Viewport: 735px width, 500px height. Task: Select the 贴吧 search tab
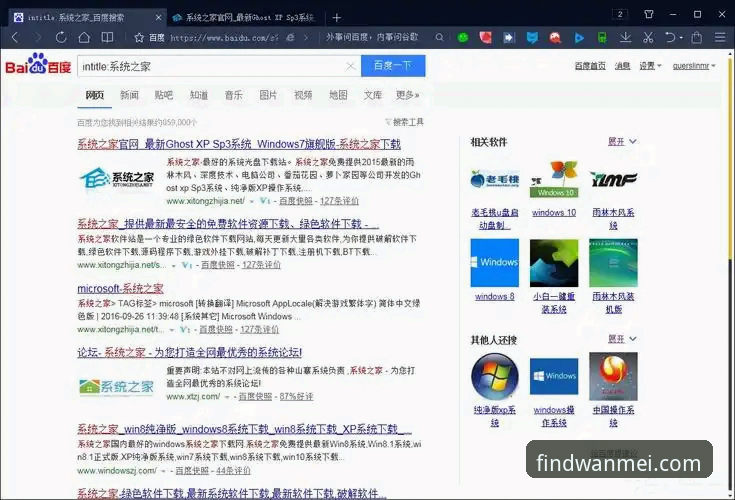pyautogui.click(x=164, y=95)
